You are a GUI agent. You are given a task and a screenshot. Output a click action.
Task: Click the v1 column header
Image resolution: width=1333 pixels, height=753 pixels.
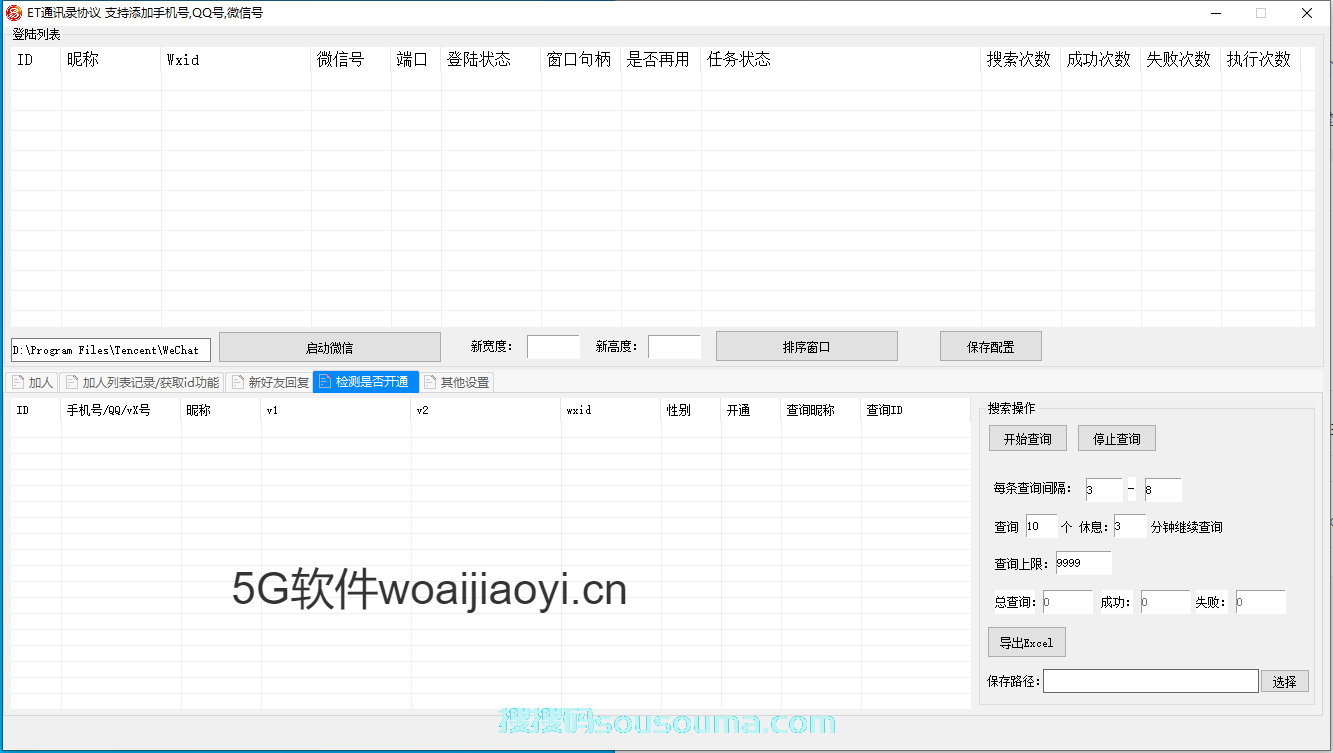point(336,410)
